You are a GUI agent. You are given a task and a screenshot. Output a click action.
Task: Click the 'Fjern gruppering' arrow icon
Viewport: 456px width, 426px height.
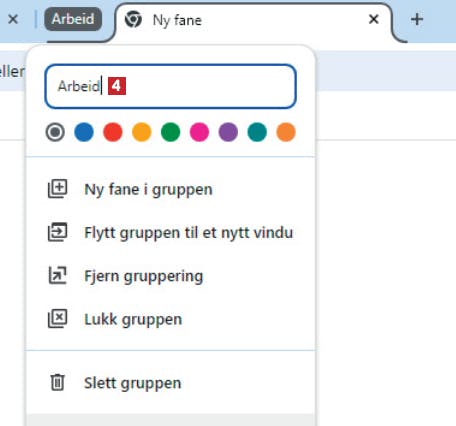[x=57, y=275]
